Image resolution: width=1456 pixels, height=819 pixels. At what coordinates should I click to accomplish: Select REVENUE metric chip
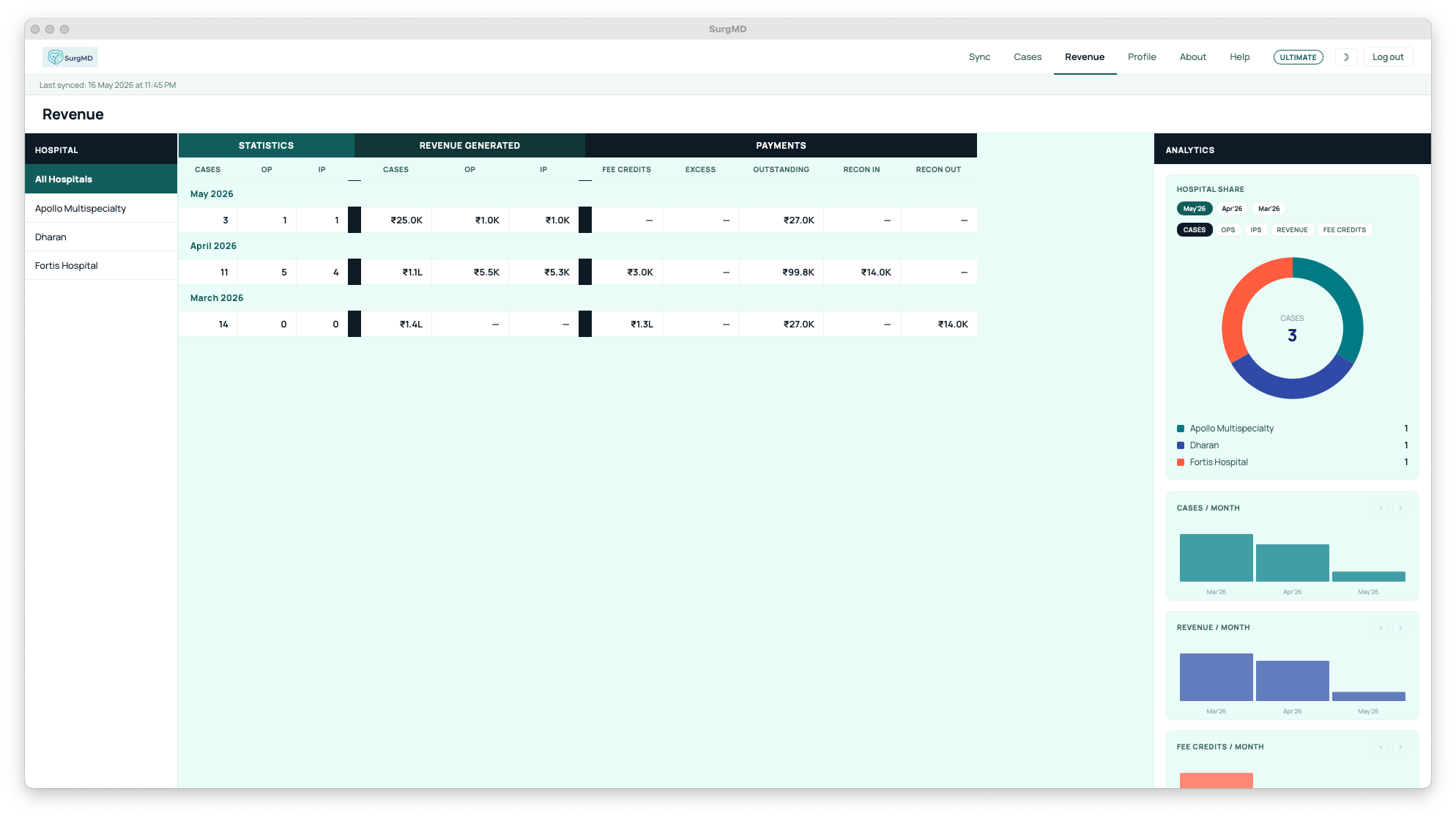click(1292, 230)
